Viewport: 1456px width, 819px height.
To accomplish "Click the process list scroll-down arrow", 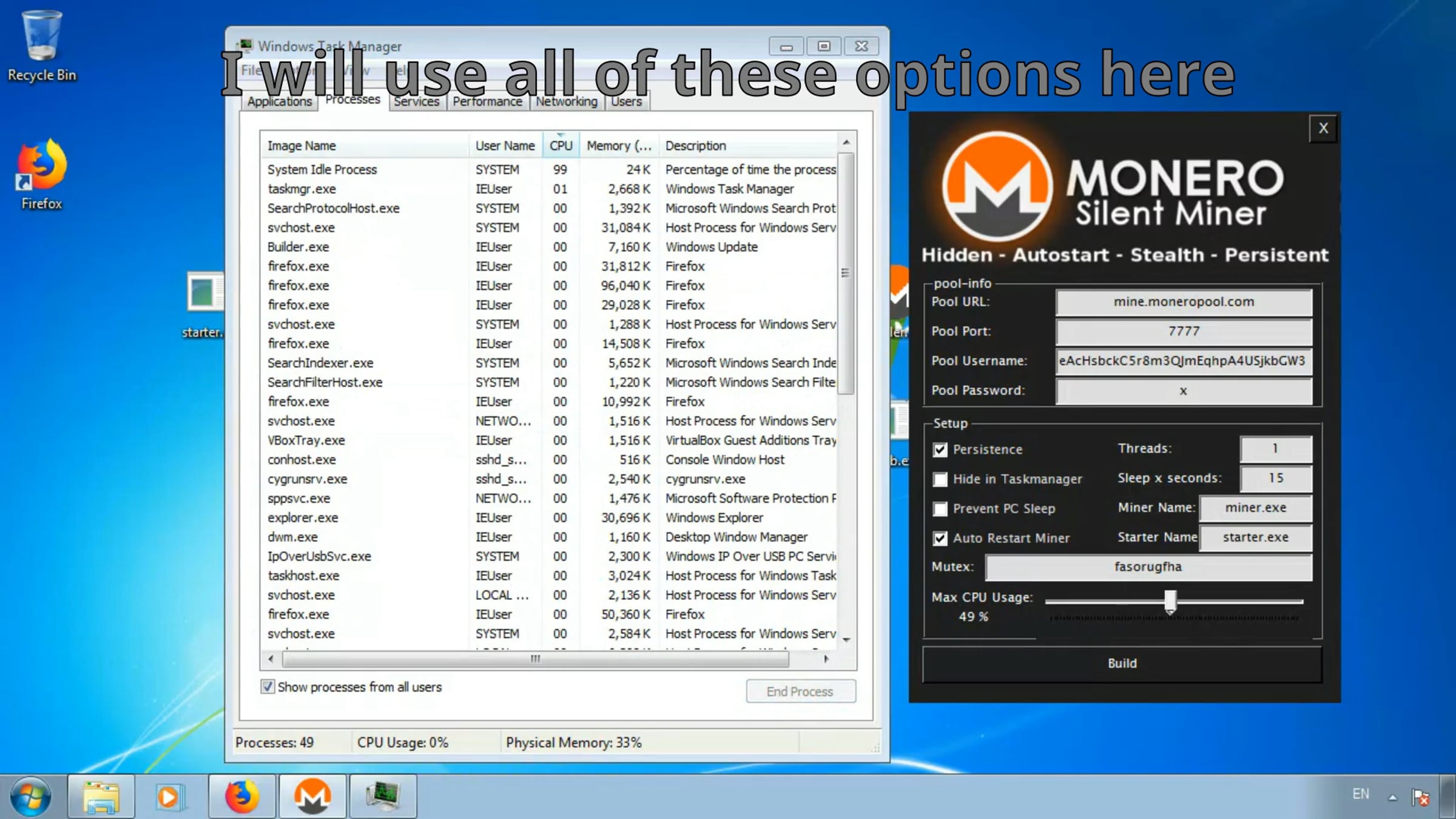I will pos(846,639).
